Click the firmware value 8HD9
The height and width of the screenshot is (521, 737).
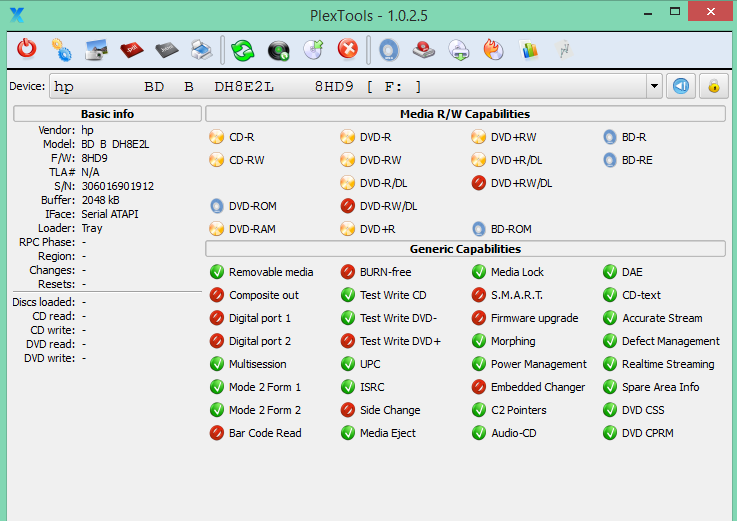(x=94, y=158)
